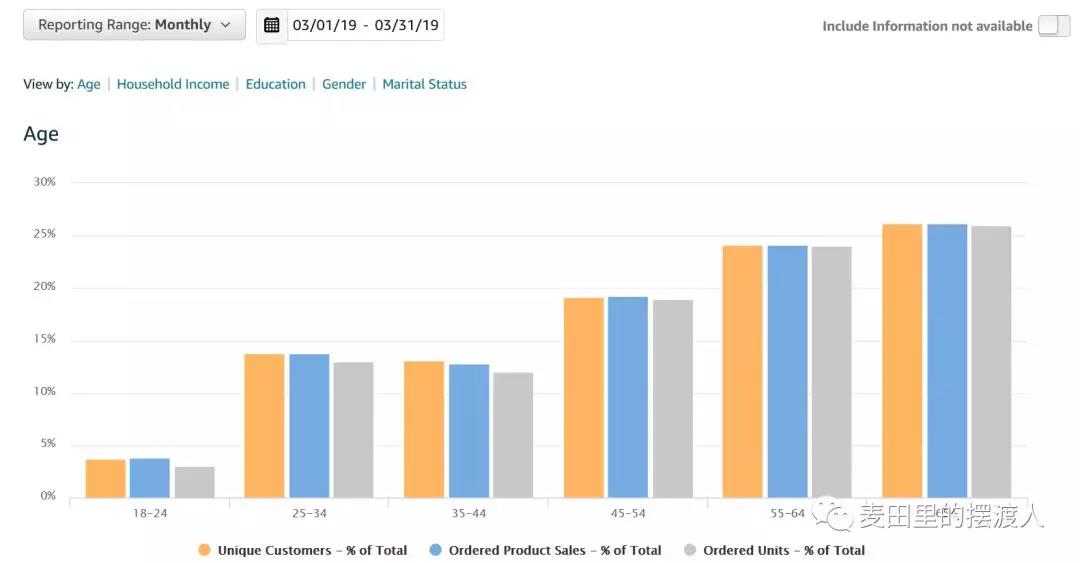The height and width of the screenshot is (563, 1080).
Task: Click the gray Ordered Units legend dot
Action: 690,550
